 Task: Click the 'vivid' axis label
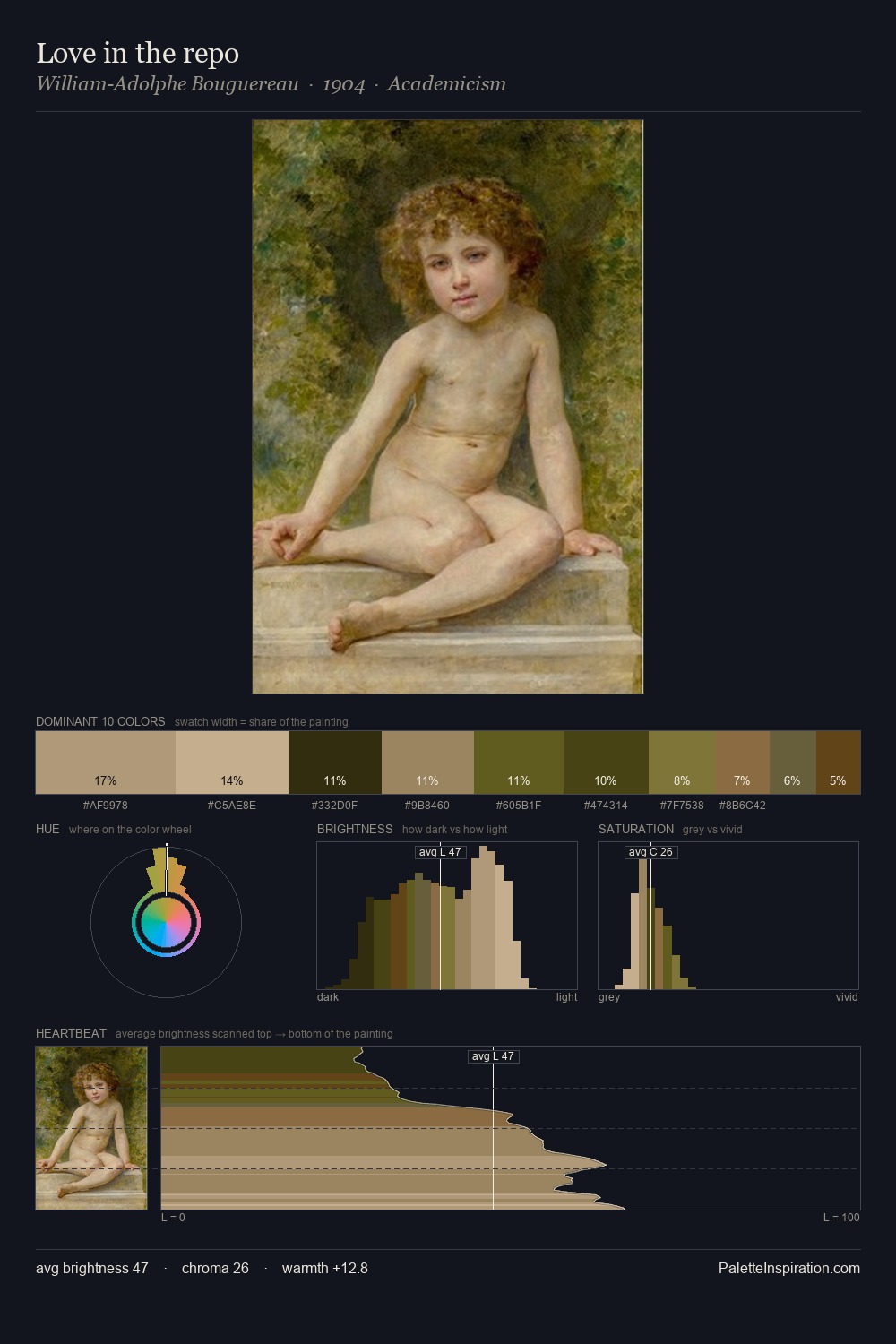847,997
